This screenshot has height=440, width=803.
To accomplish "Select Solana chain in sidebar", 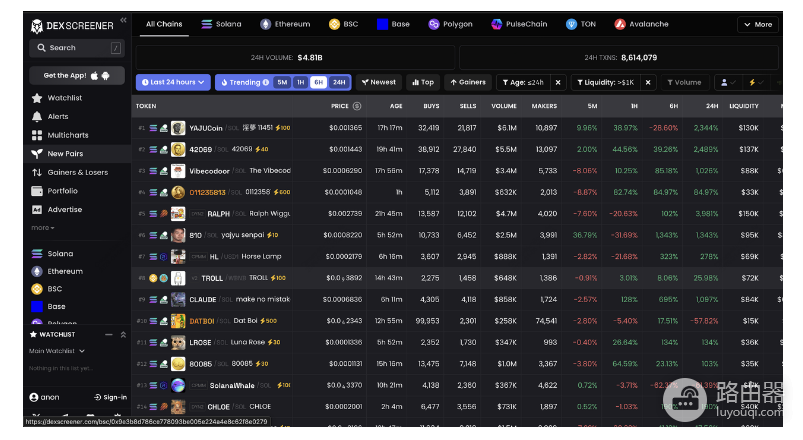I will (60, 254).
